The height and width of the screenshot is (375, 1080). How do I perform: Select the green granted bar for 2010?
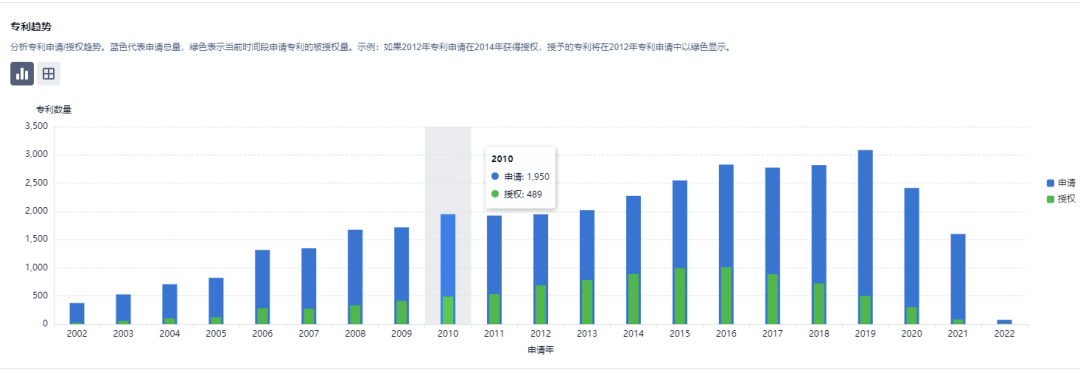coord(448,310)
